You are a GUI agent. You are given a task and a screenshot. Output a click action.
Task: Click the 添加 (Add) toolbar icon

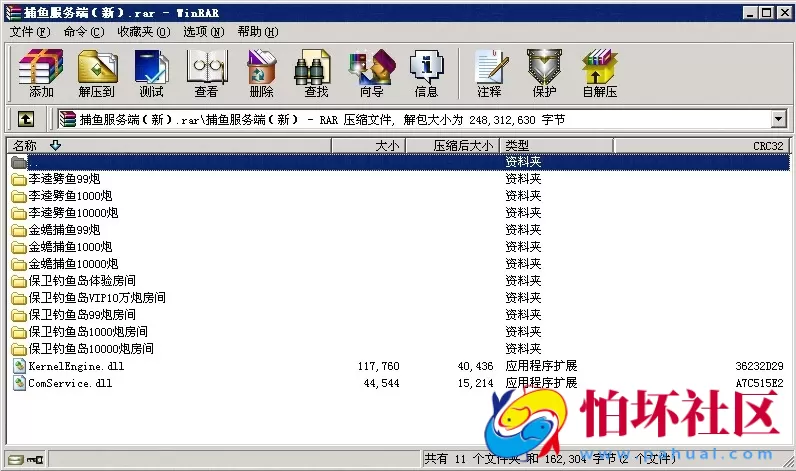coord(41,66)
